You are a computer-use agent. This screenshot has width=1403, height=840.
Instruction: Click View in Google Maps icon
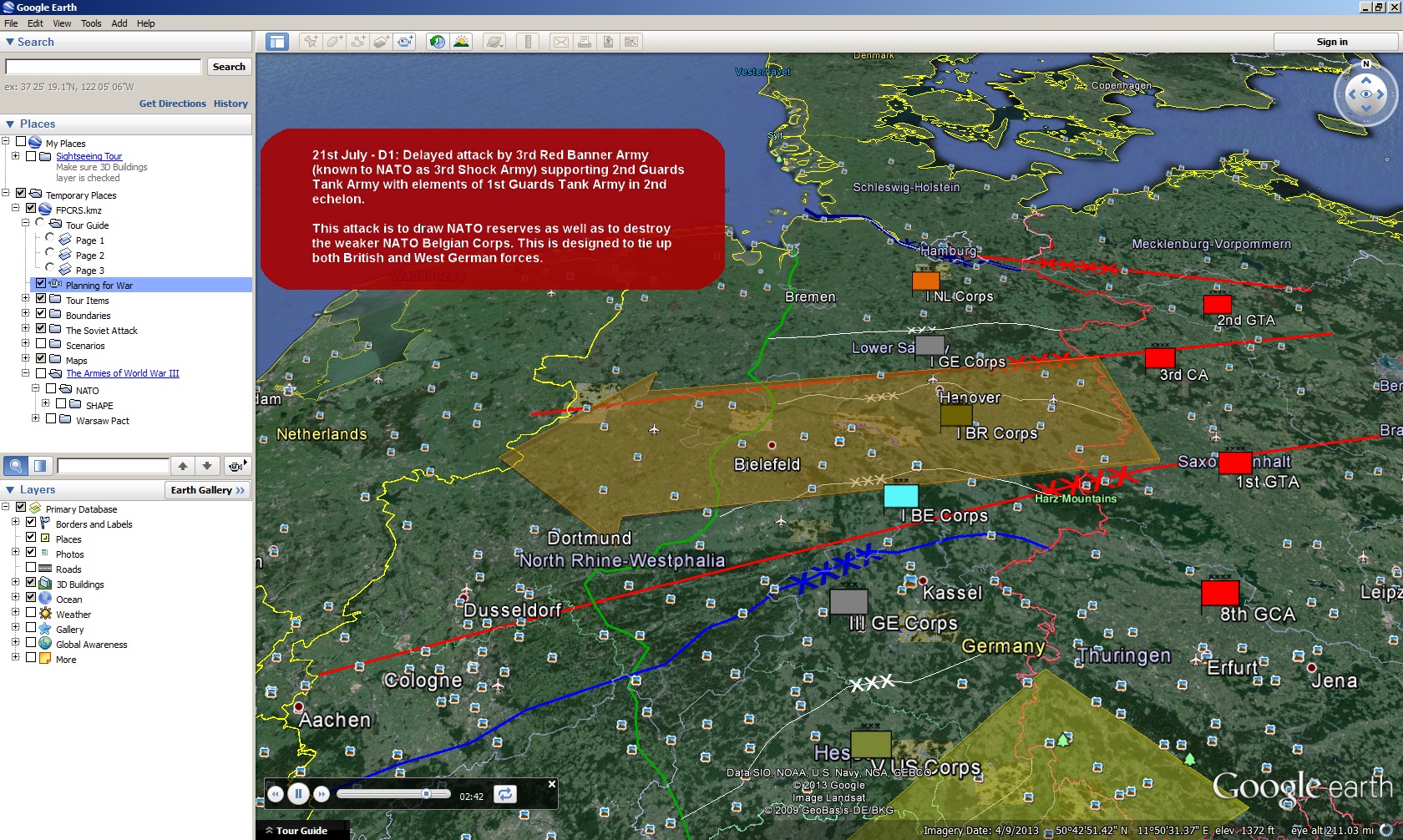[631, 42]
